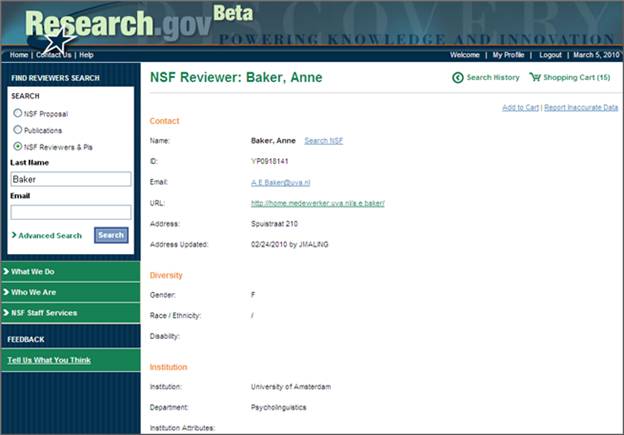The width and height of the screenshot is (624, 435).
Task: Click the Search History clock icon
Action: click(458, 77)
